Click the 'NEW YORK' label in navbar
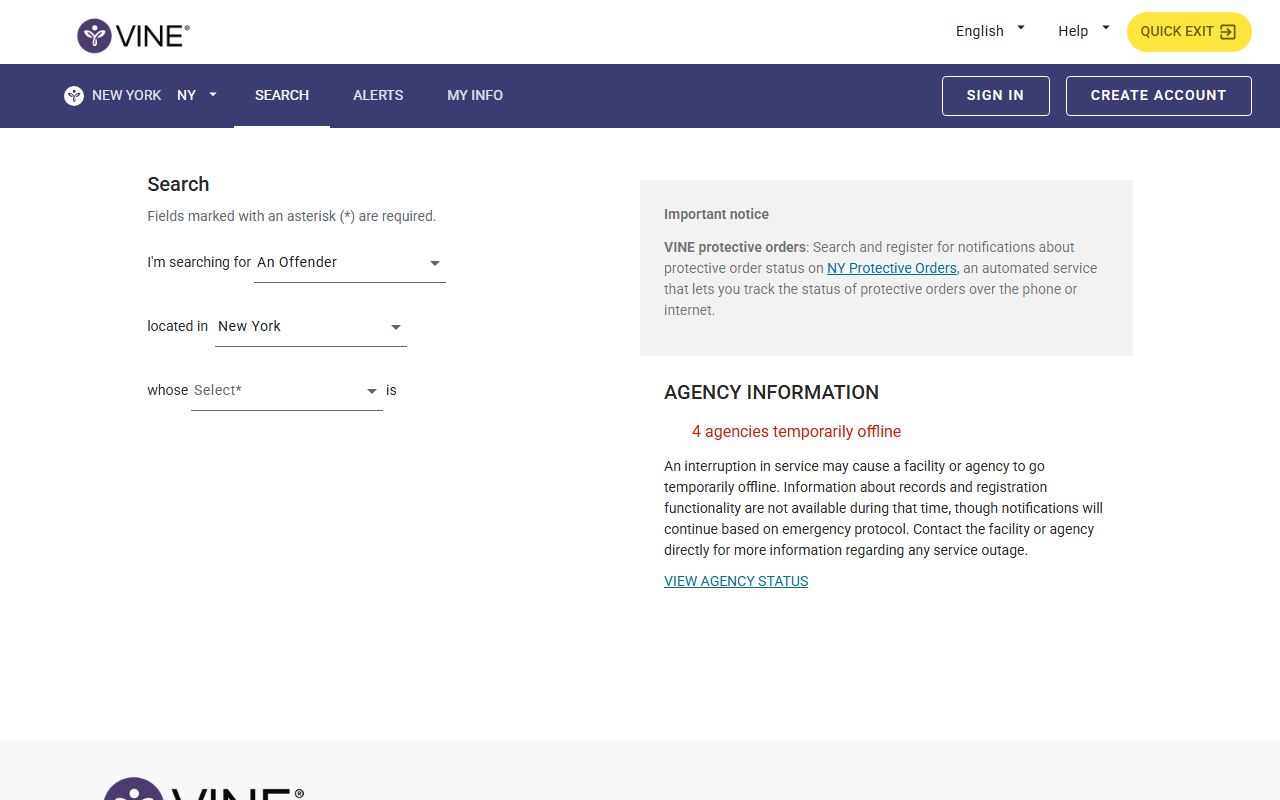 (127, 96)
